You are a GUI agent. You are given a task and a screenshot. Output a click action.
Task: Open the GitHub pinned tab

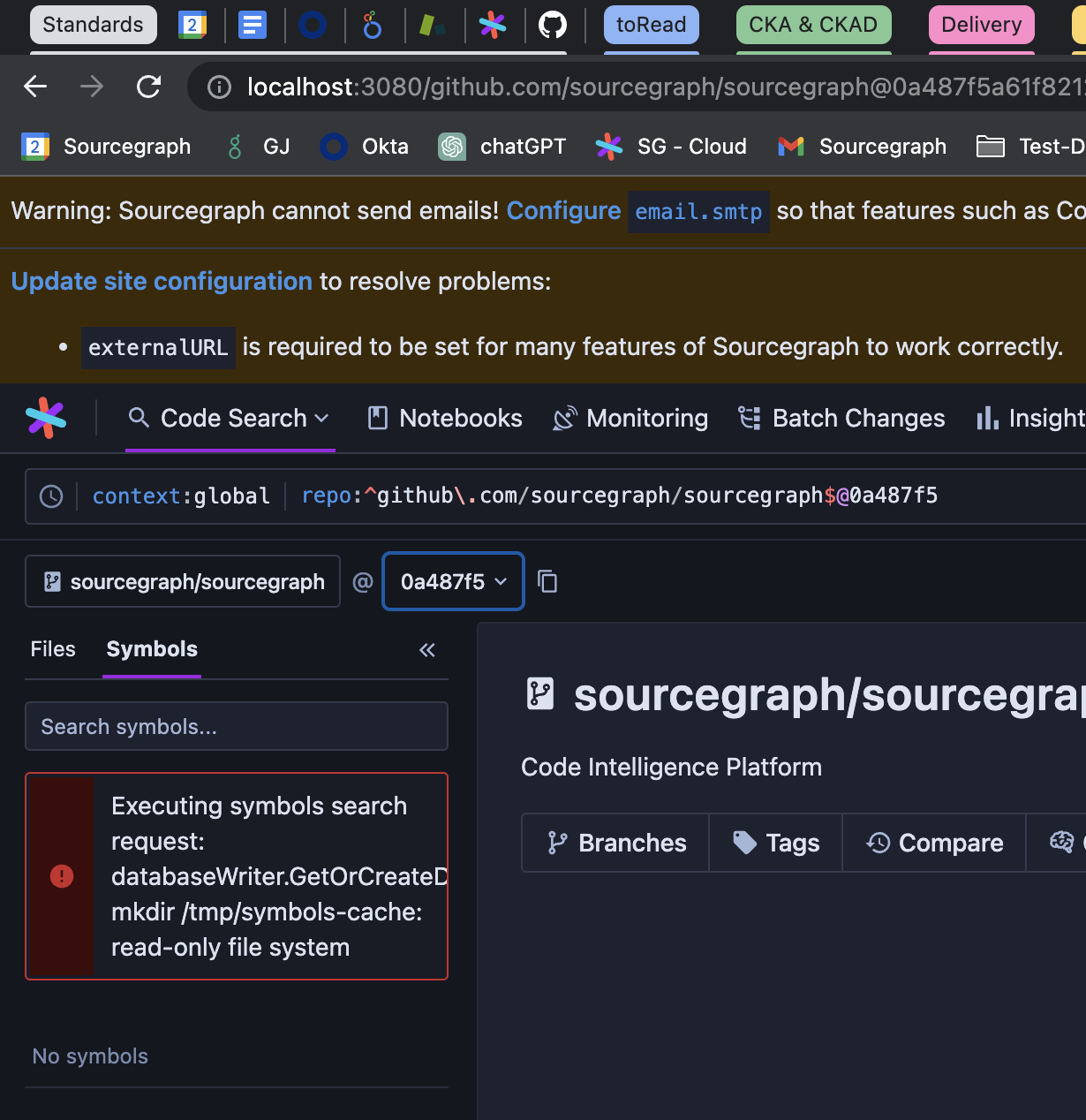pos(553,25)
